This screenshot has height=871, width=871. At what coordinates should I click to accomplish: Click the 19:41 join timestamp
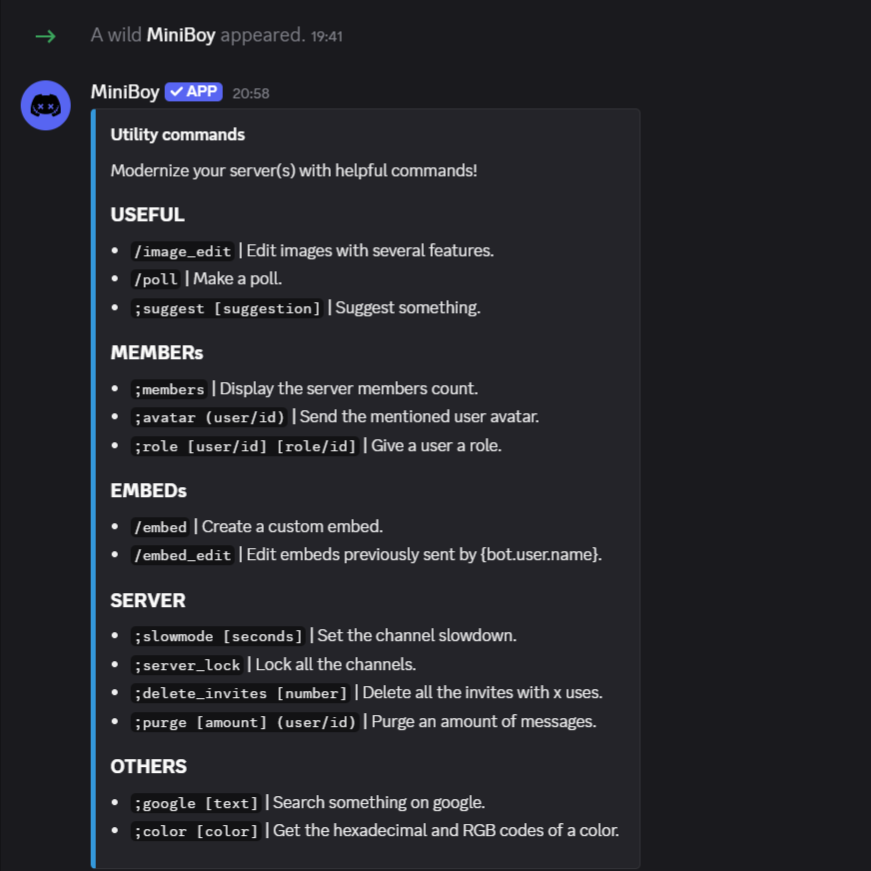(x=327, y=36)
